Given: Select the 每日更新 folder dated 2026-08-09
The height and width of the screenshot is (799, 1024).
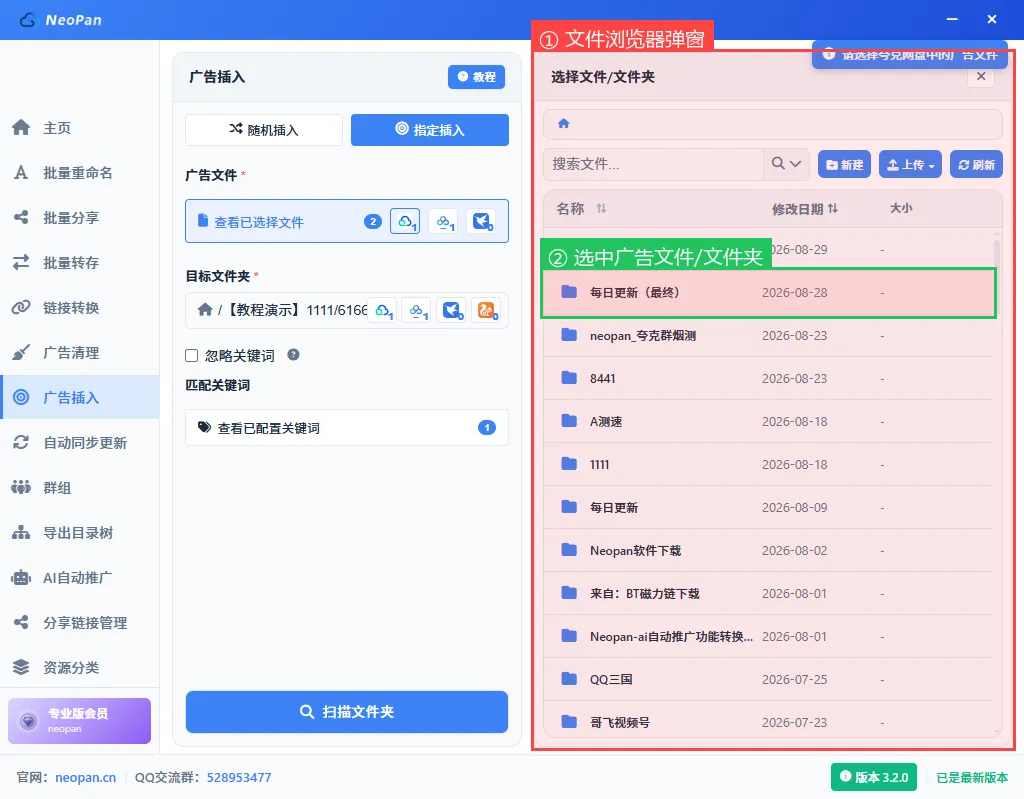Looking at the screenshot, I should coord(768,508).
